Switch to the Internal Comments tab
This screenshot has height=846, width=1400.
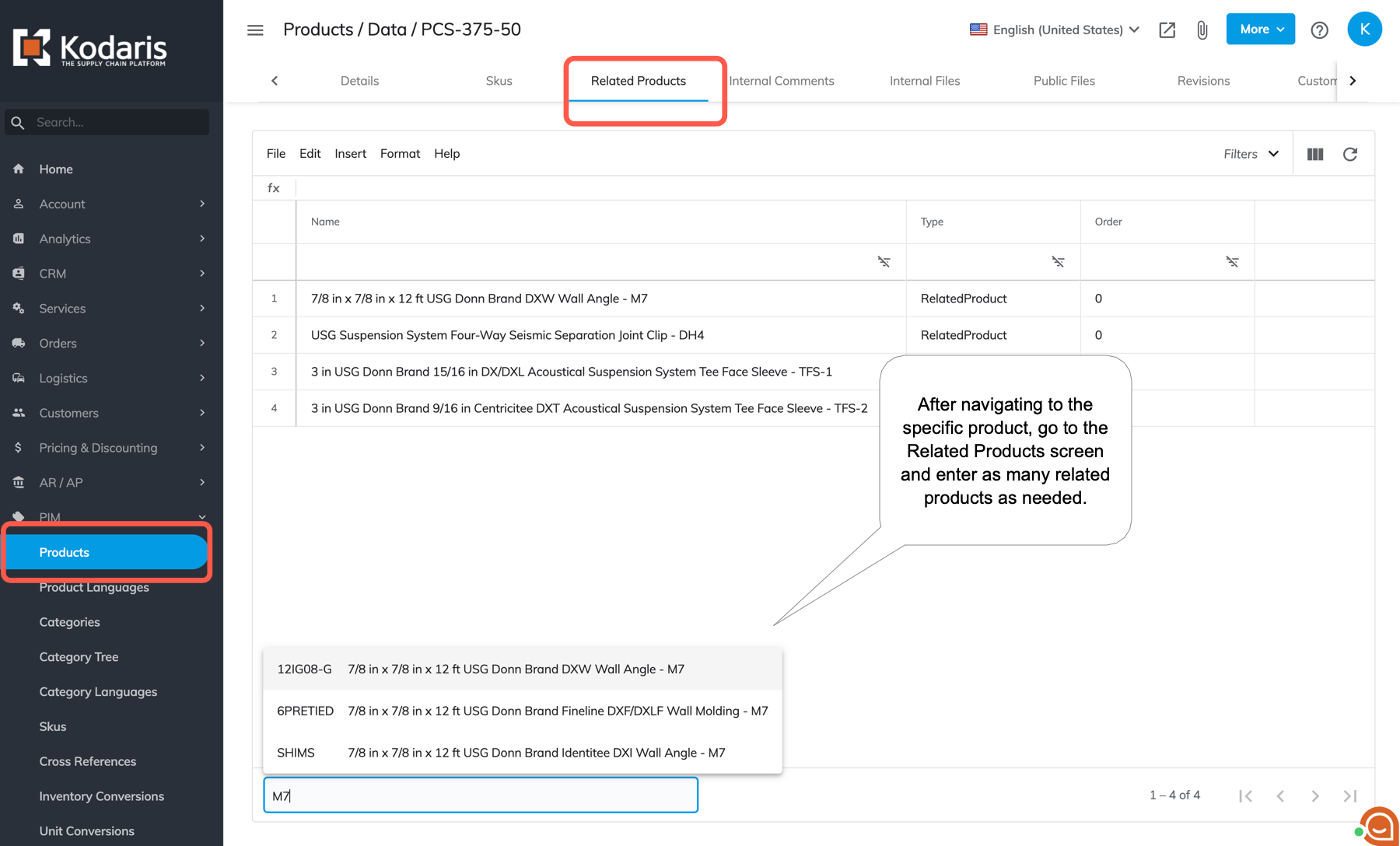click(782, 81)
